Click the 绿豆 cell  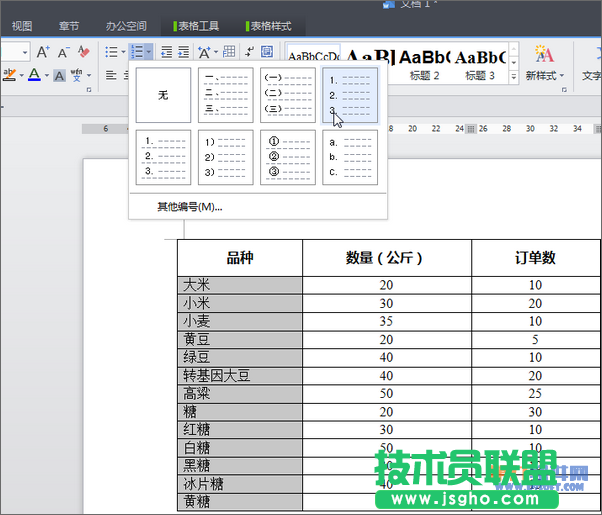pyautogui.click(x=240, y=358)
